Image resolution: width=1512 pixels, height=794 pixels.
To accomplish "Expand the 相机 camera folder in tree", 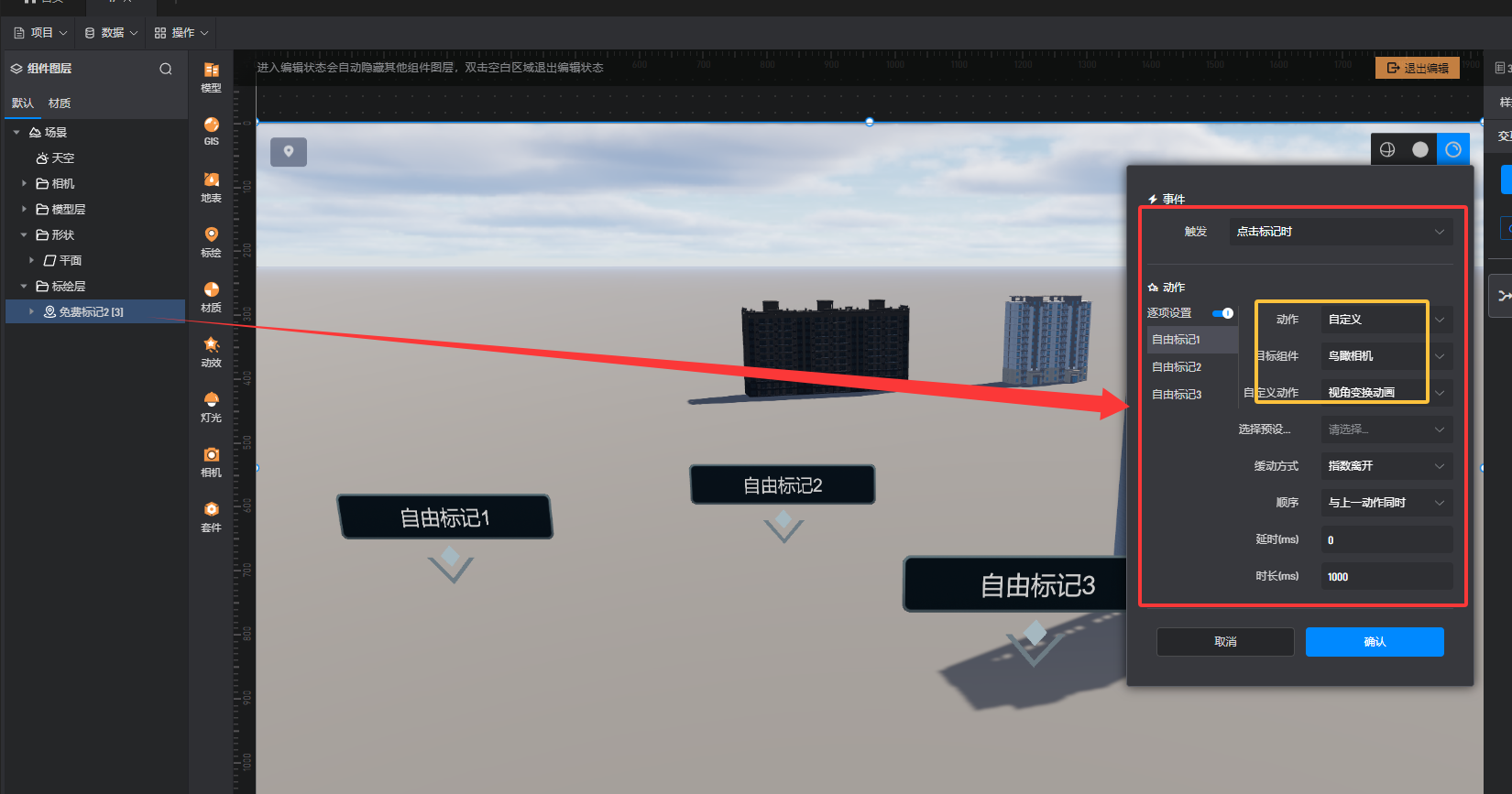I will coord(24,184).
